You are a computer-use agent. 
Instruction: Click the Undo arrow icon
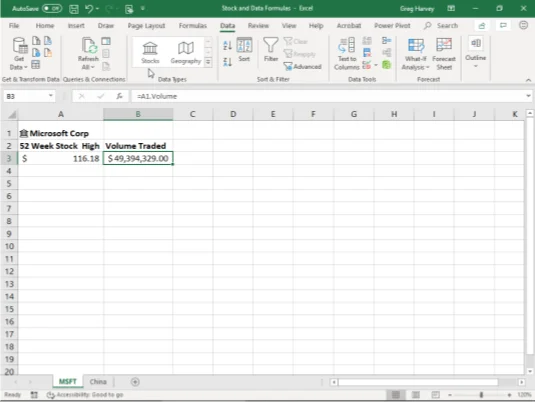click(89, 9)
